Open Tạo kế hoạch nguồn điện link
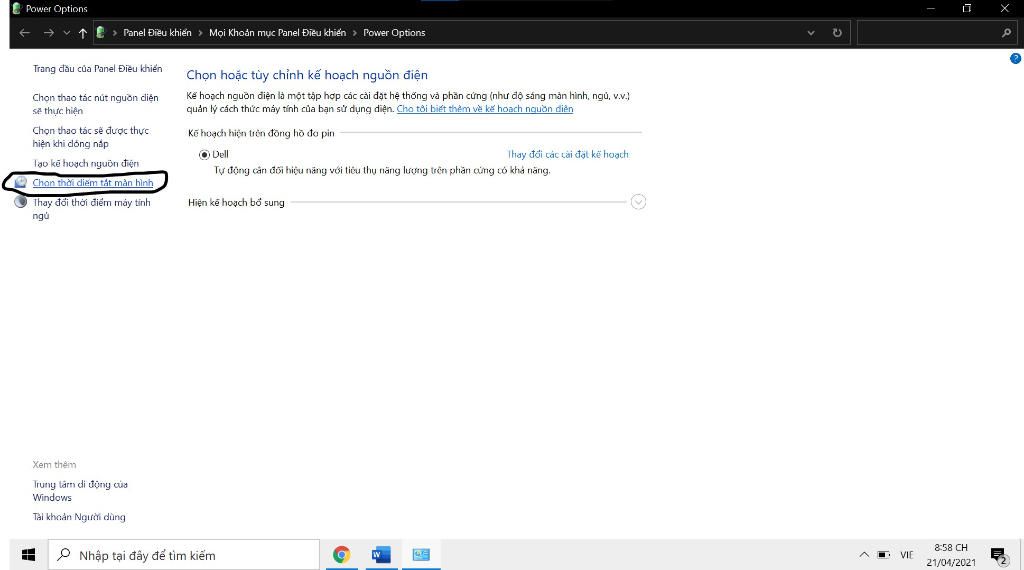1024x570 pixels. click(x=86, y=163)
